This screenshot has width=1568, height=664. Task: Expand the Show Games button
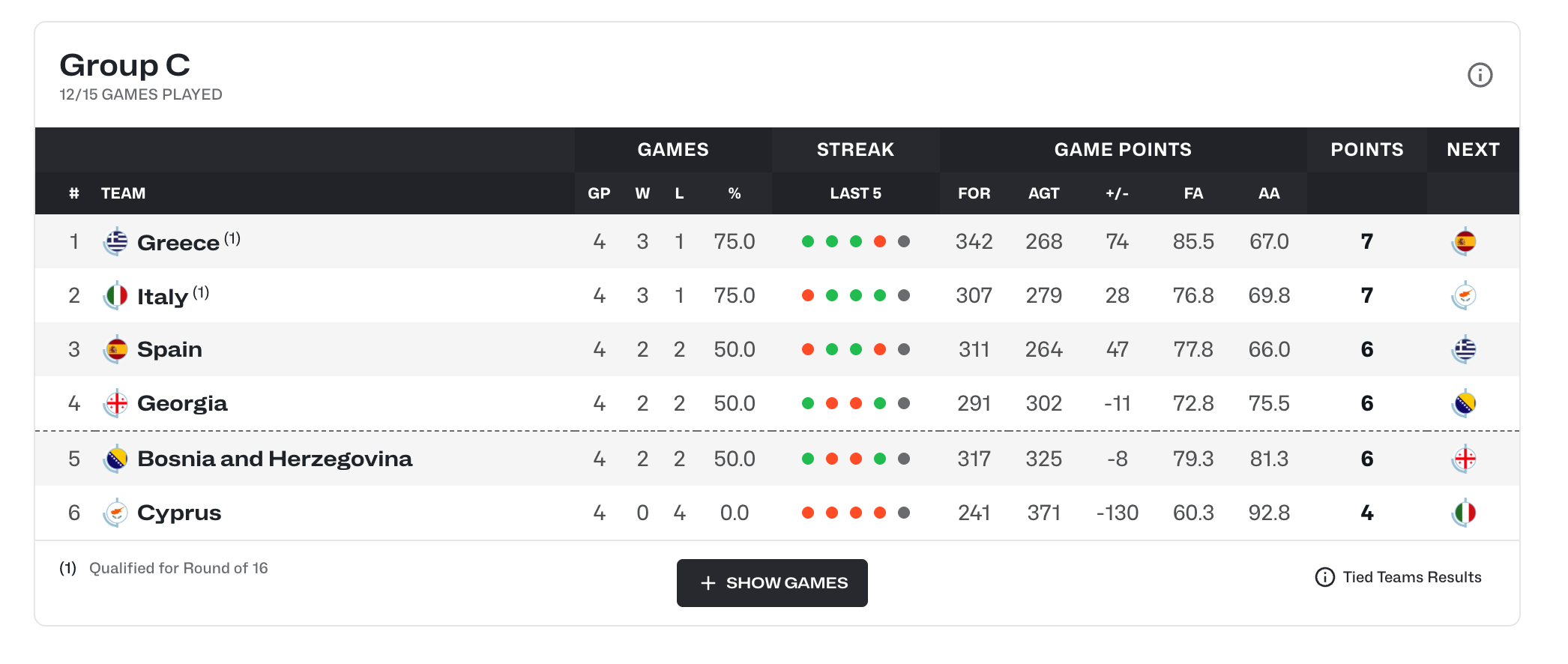pos(772,583)
